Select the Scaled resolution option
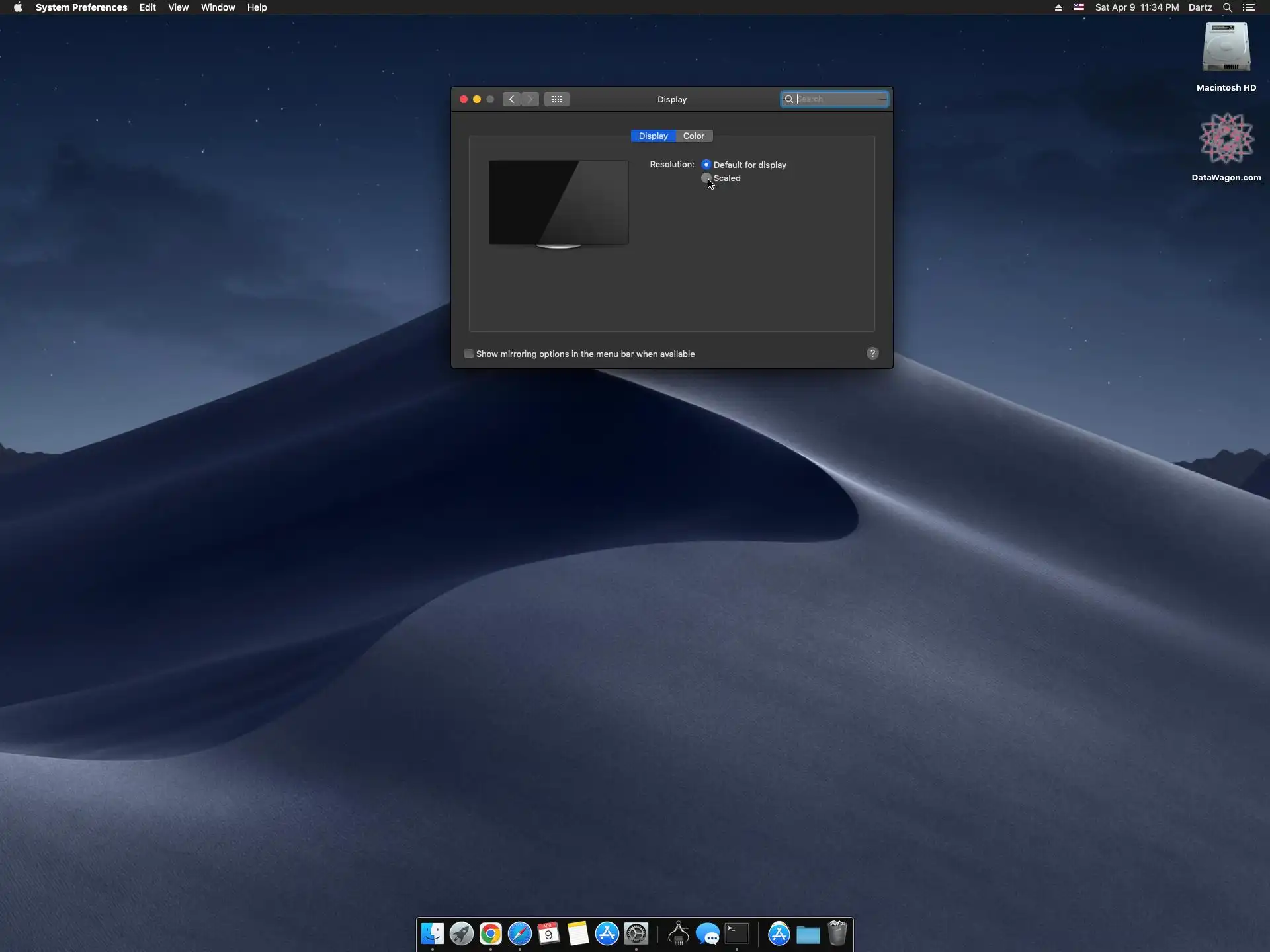 point(706,178)
